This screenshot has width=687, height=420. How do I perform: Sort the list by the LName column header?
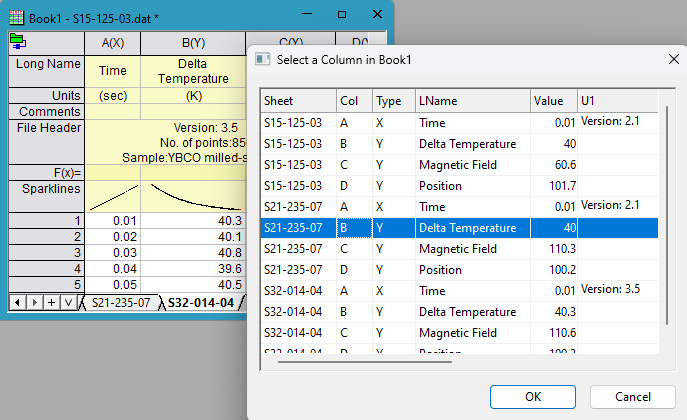(471, 100)
